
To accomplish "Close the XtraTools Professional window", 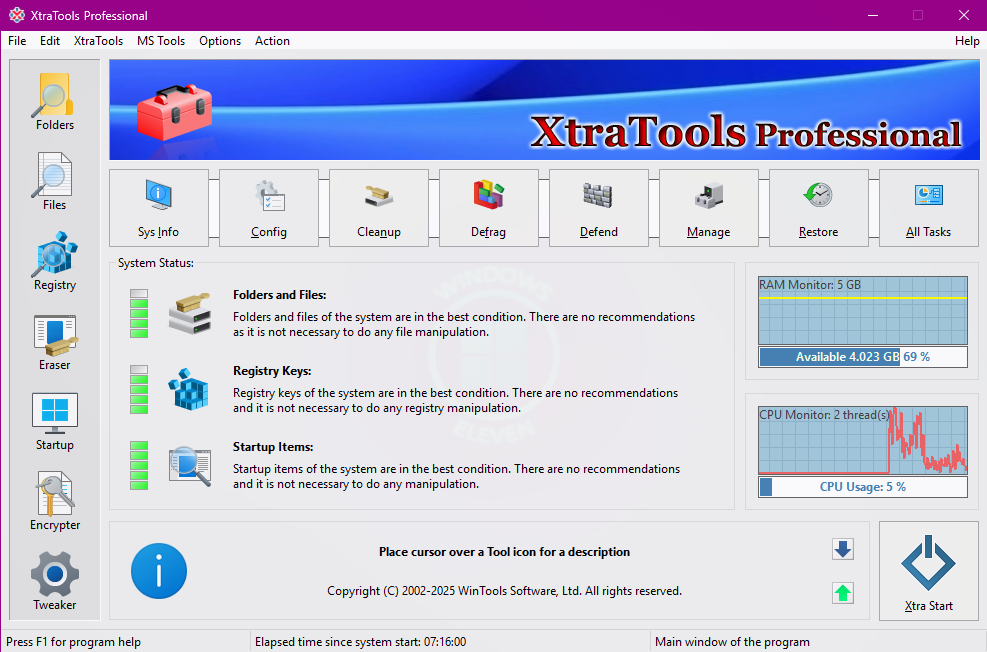I will 964,15.
